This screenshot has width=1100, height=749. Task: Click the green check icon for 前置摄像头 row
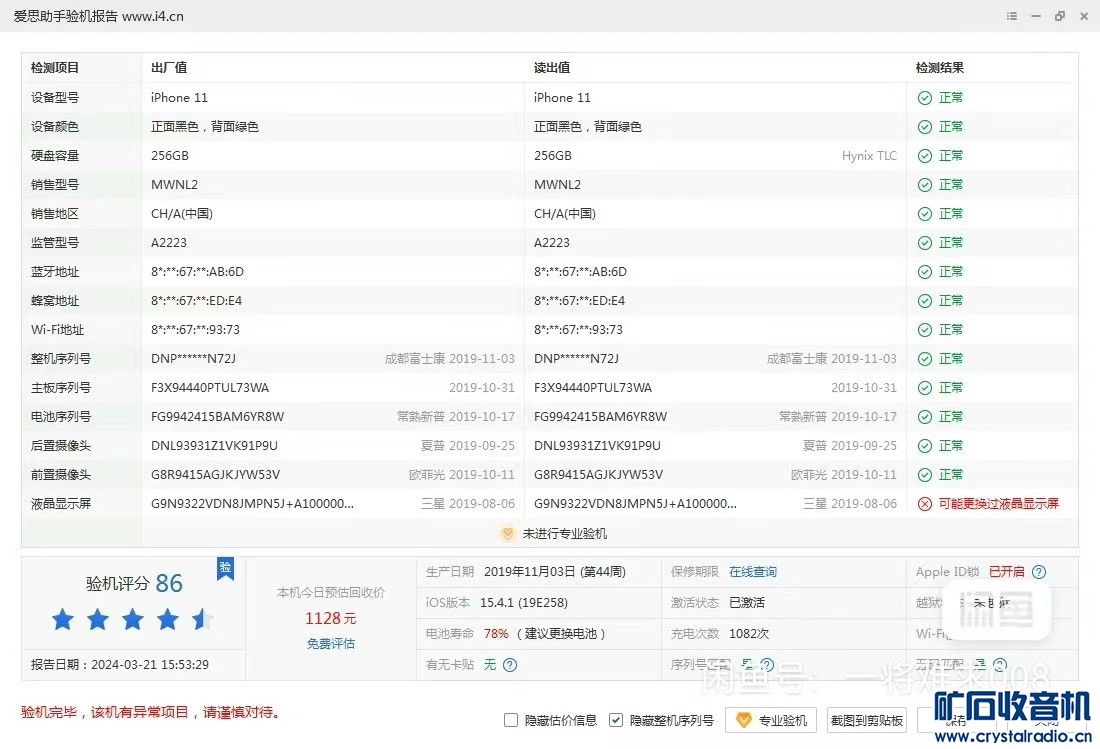(x=925, y=475)
